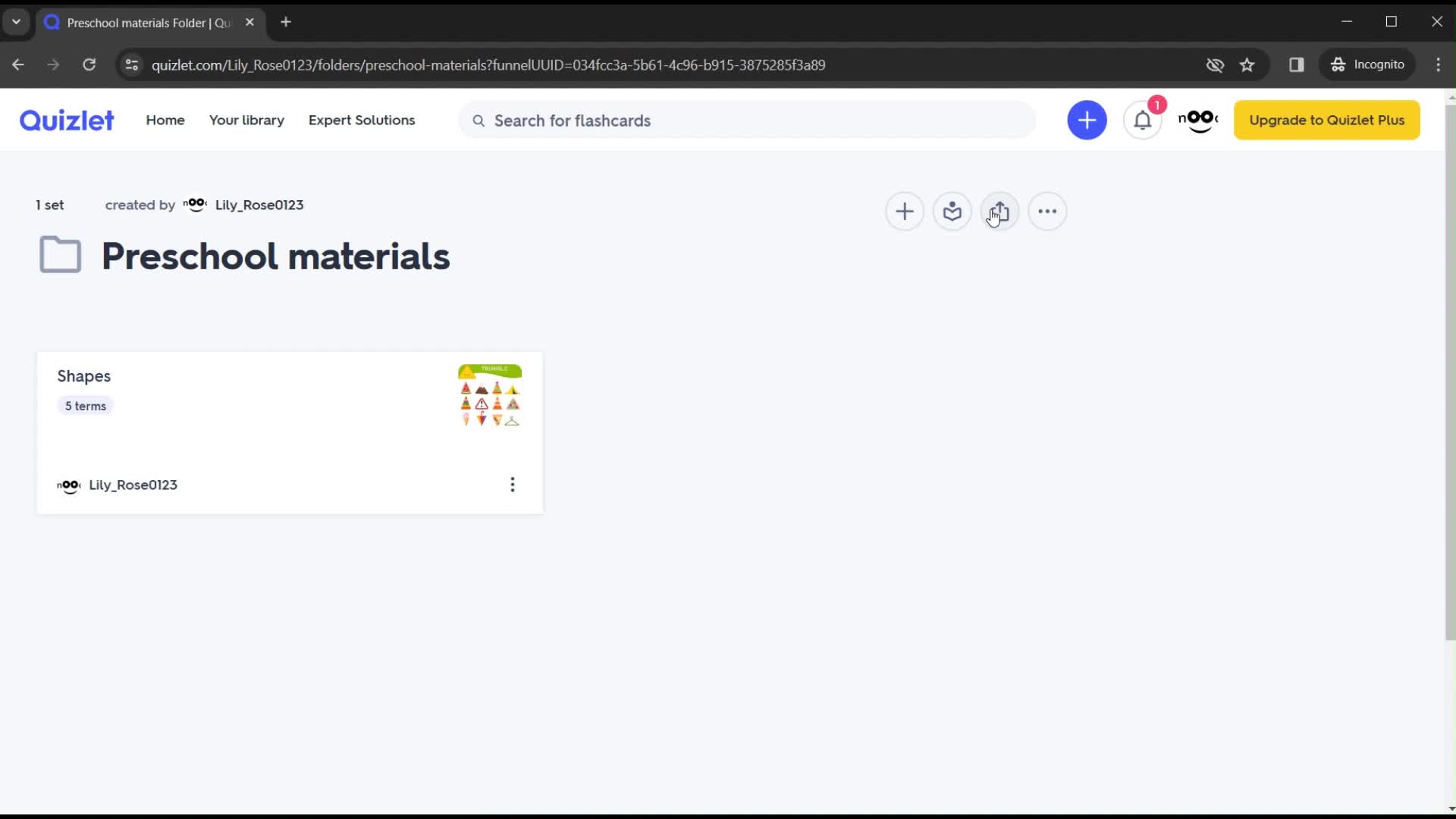Click the Shapes set thumbnail
Viewport: 1456px width, 819px height.
pyautogui.click(x=490, y=395)
